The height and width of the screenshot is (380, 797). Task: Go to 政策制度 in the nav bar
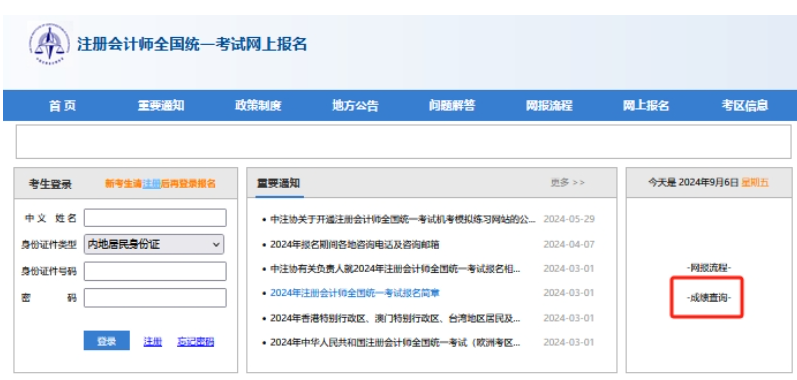pos(258,106)
